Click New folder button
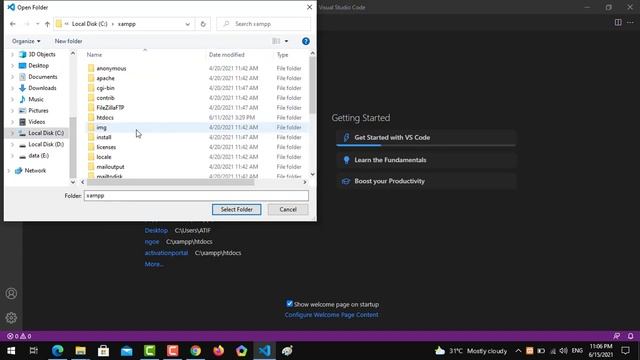The width and height of the screenshot is (640, 360). tap(68, 41)
